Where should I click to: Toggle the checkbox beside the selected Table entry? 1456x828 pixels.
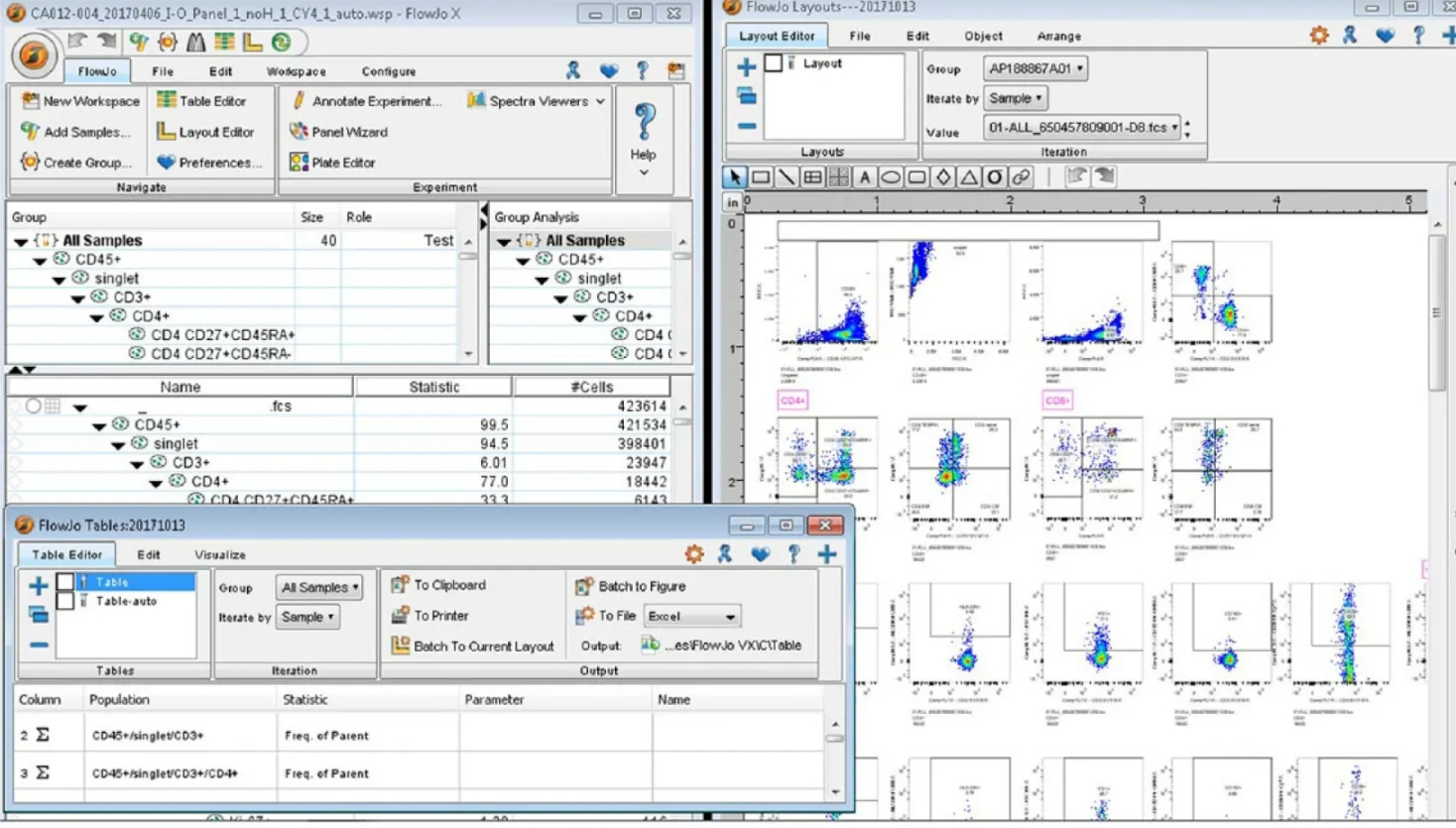click(65, 582)
